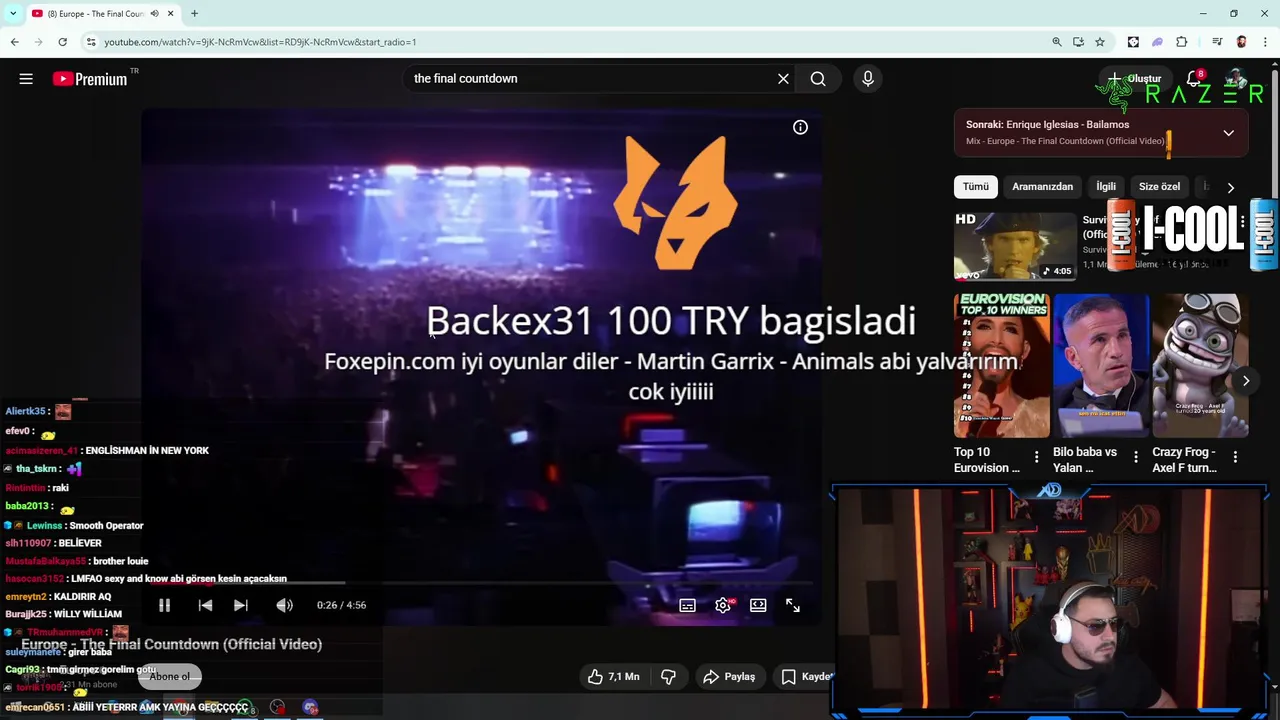1280x720 pixels.
Task: Reload the current page
Action: tap(62, 42)
